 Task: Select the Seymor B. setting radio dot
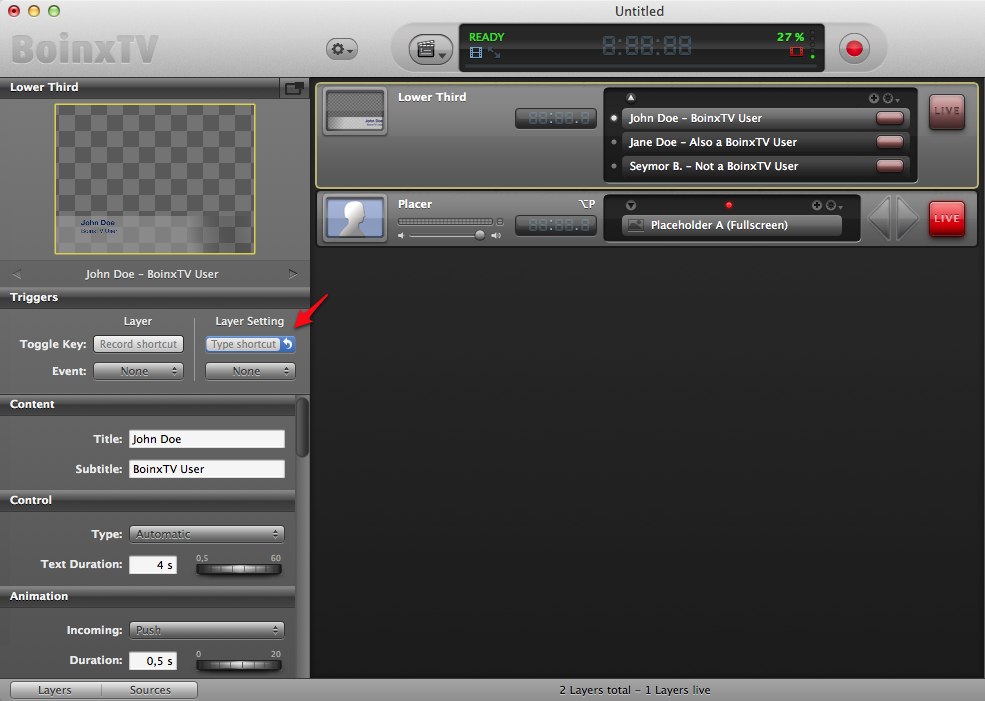614,166
